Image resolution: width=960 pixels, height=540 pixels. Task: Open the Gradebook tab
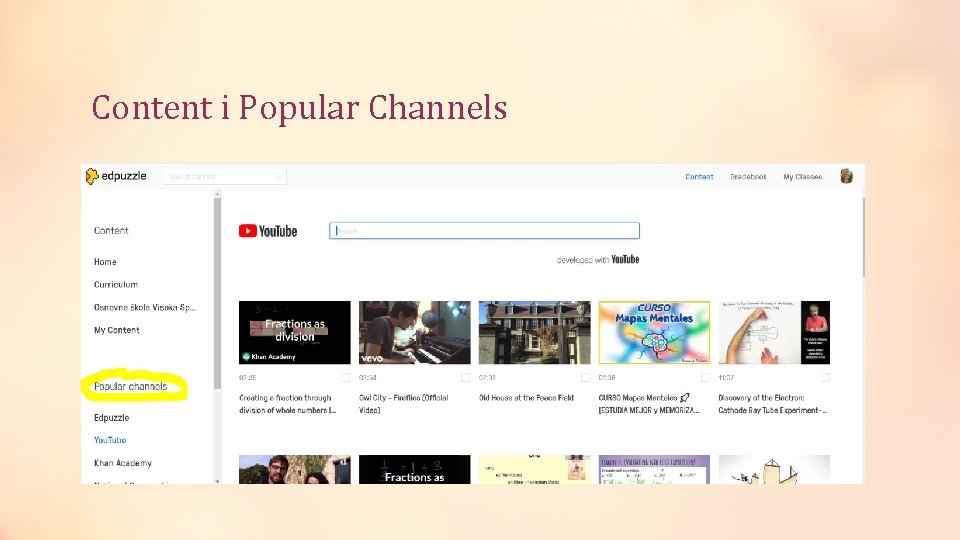tap(748, 177)
